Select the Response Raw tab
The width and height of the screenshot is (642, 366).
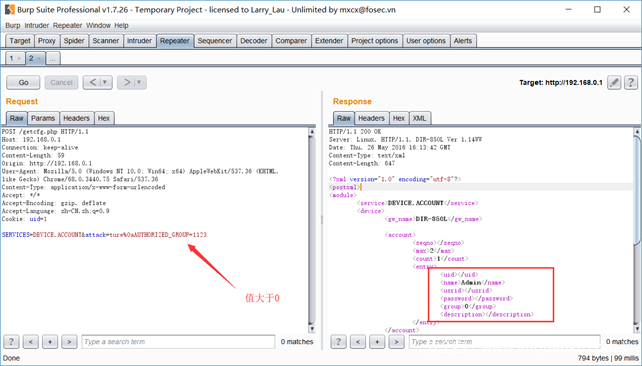[x=344, y=118]
